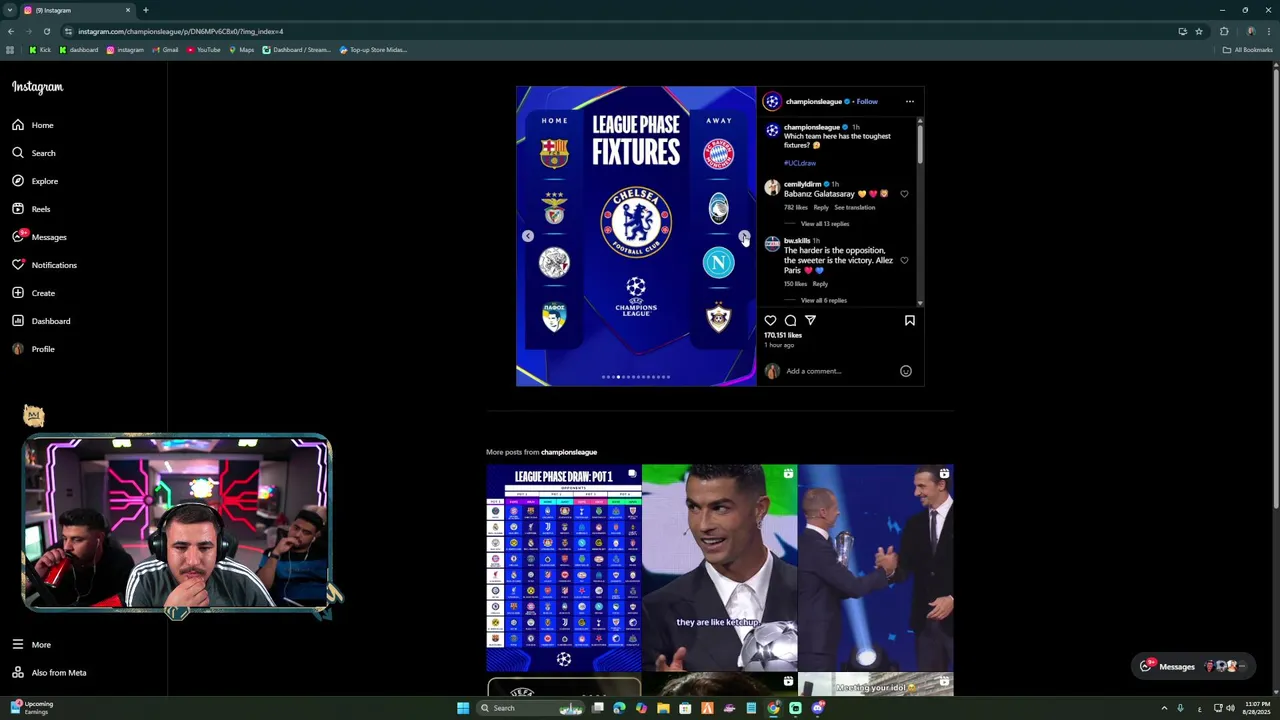
Task: Open post options three-dot menu
Action: tap(909, 101)
